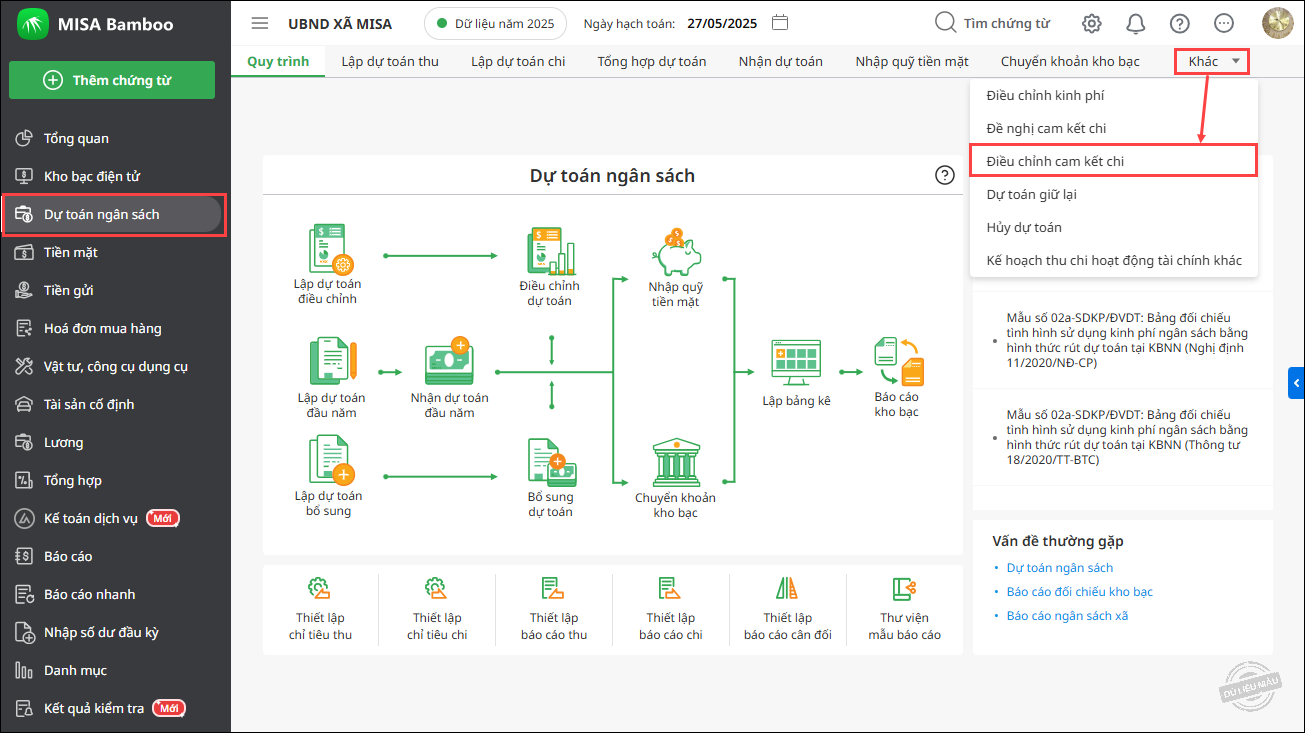Open Lập bảng kê step
1305x733 pixels.
[x=796, y=373]
